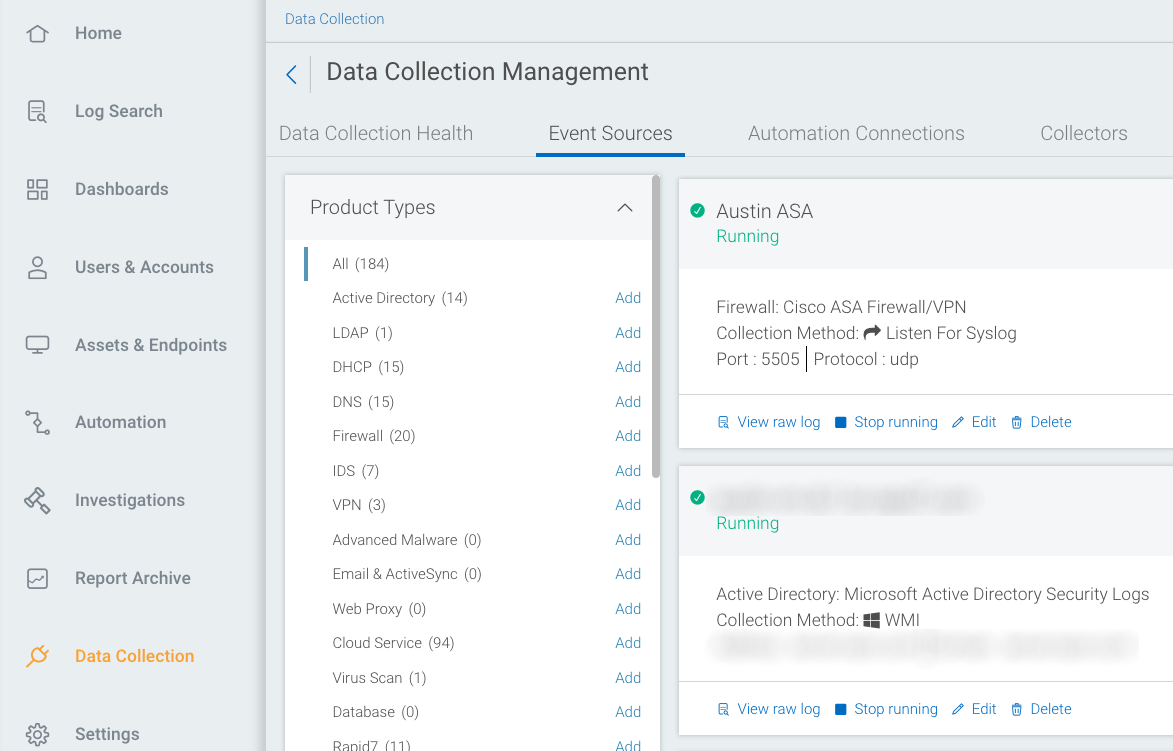Go to Dashboards in the sidebar
Screen dimensions: 1173x751
click(x=121, y=189)
